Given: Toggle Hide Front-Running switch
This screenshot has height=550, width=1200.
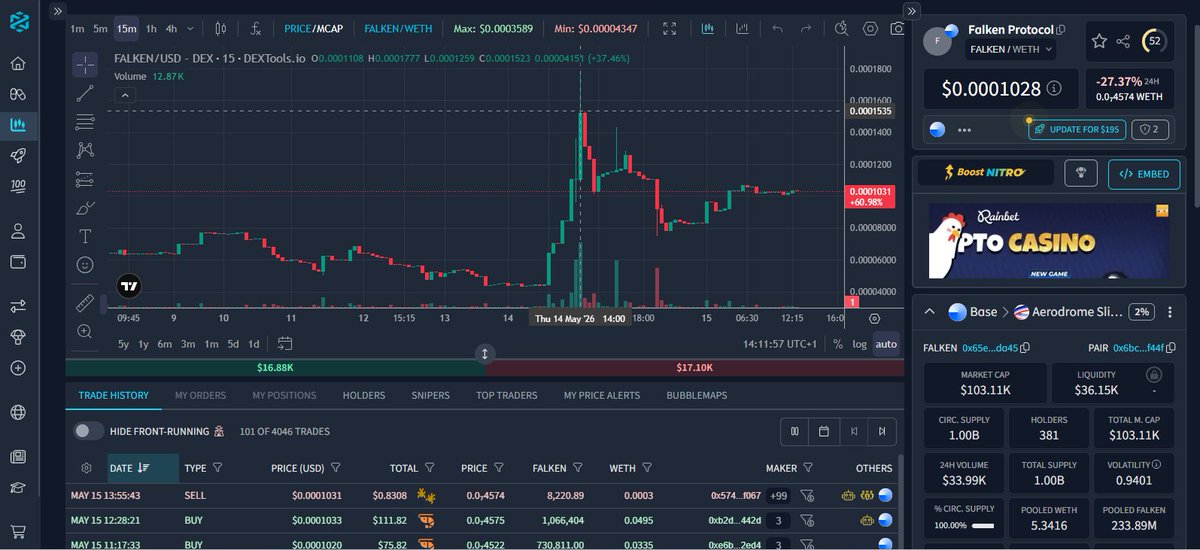Looking at the screenshot, I should [88, 431].
